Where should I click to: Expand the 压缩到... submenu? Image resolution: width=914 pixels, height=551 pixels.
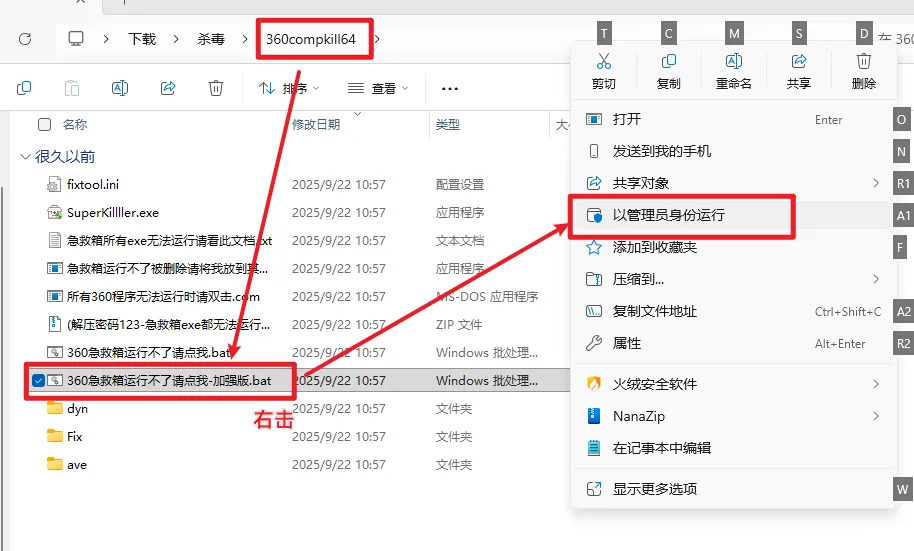tap(876, 279)
